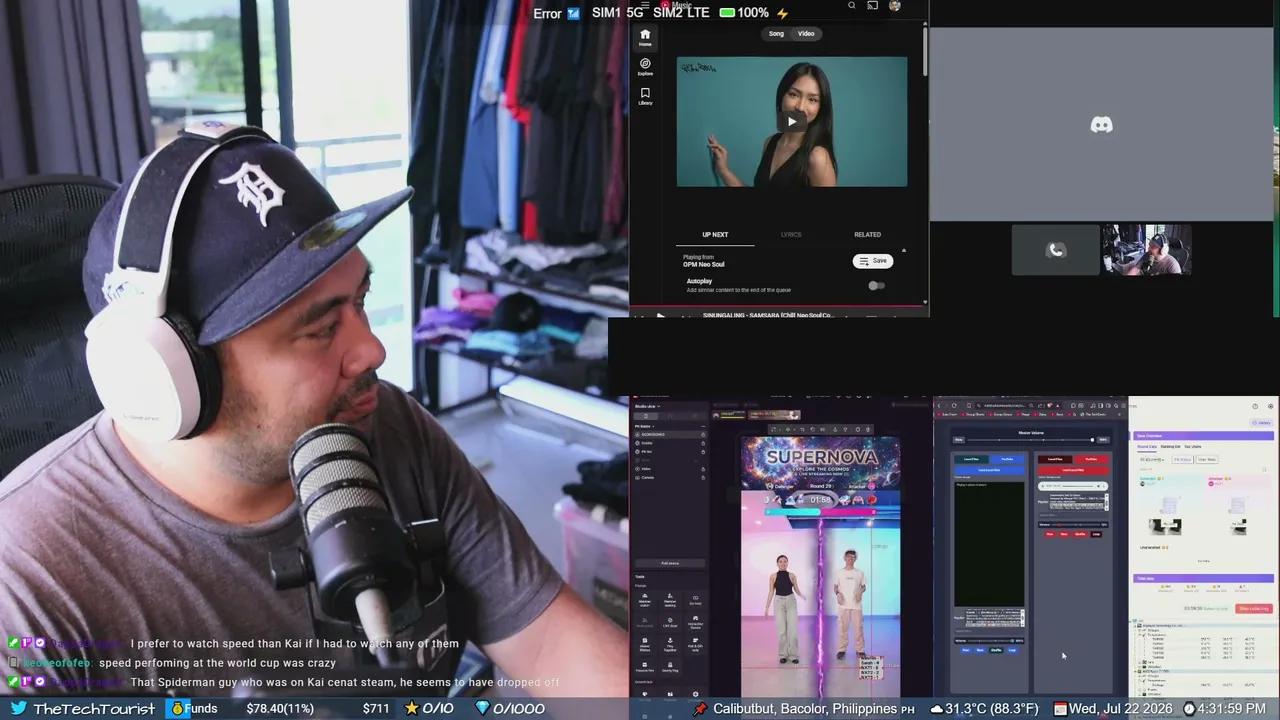Open the Play Together tool in the studio
1280x720 pixels.
point(670,643)
